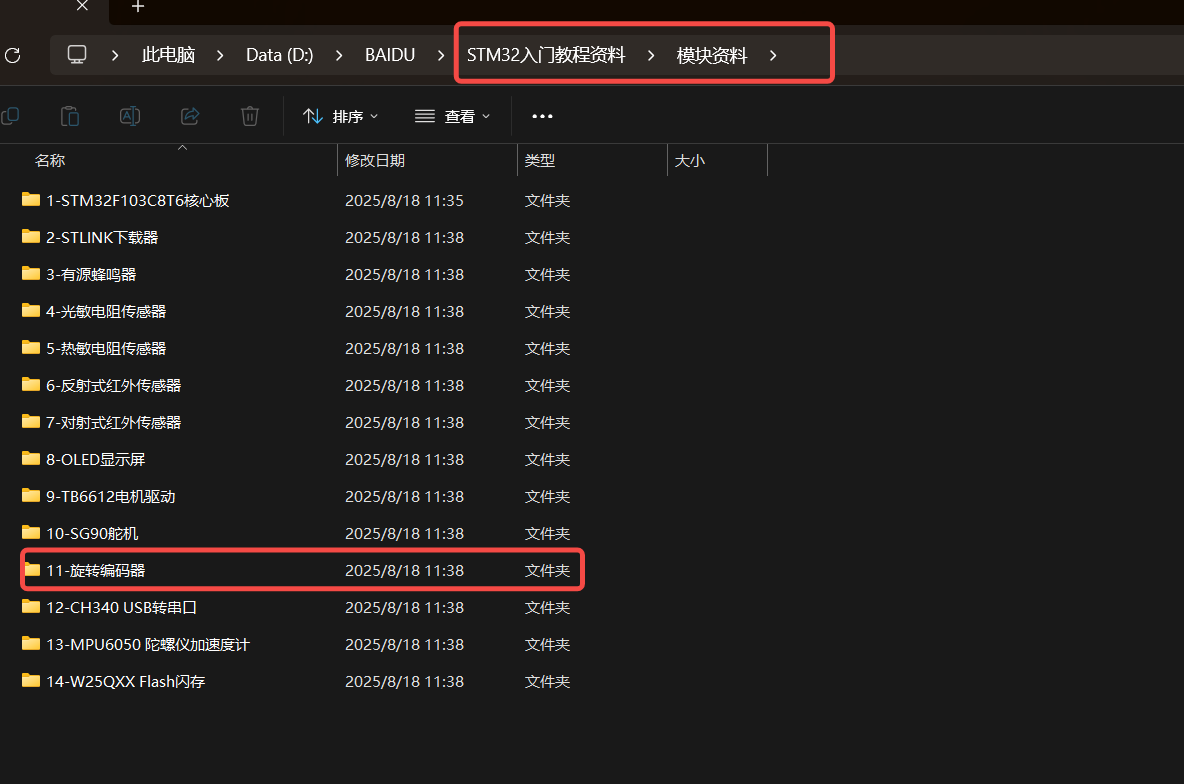The image size is (1184, 784).
Task: Click date 2025/8/18 11:35 of first folder
Action: tap(404, 200)
